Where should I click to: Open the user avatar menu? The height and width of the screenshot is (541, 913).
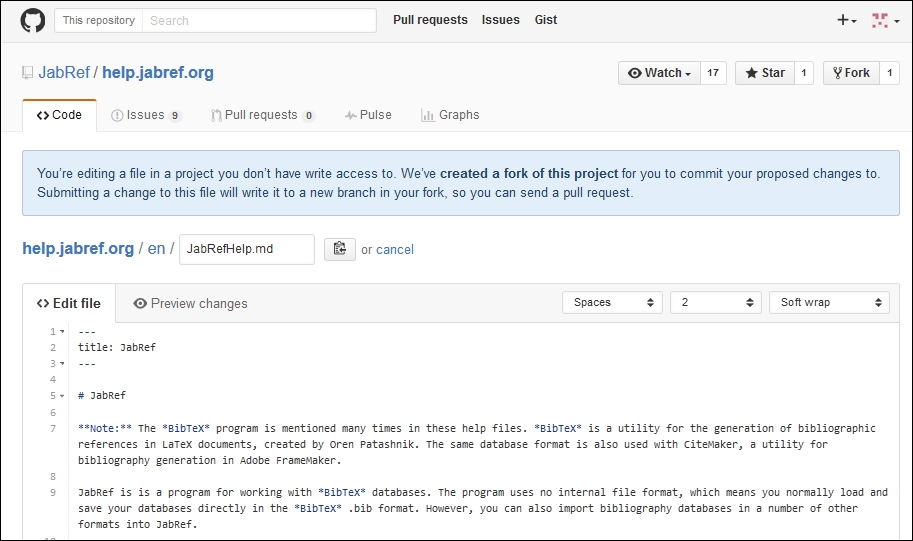tap(884, 20)
